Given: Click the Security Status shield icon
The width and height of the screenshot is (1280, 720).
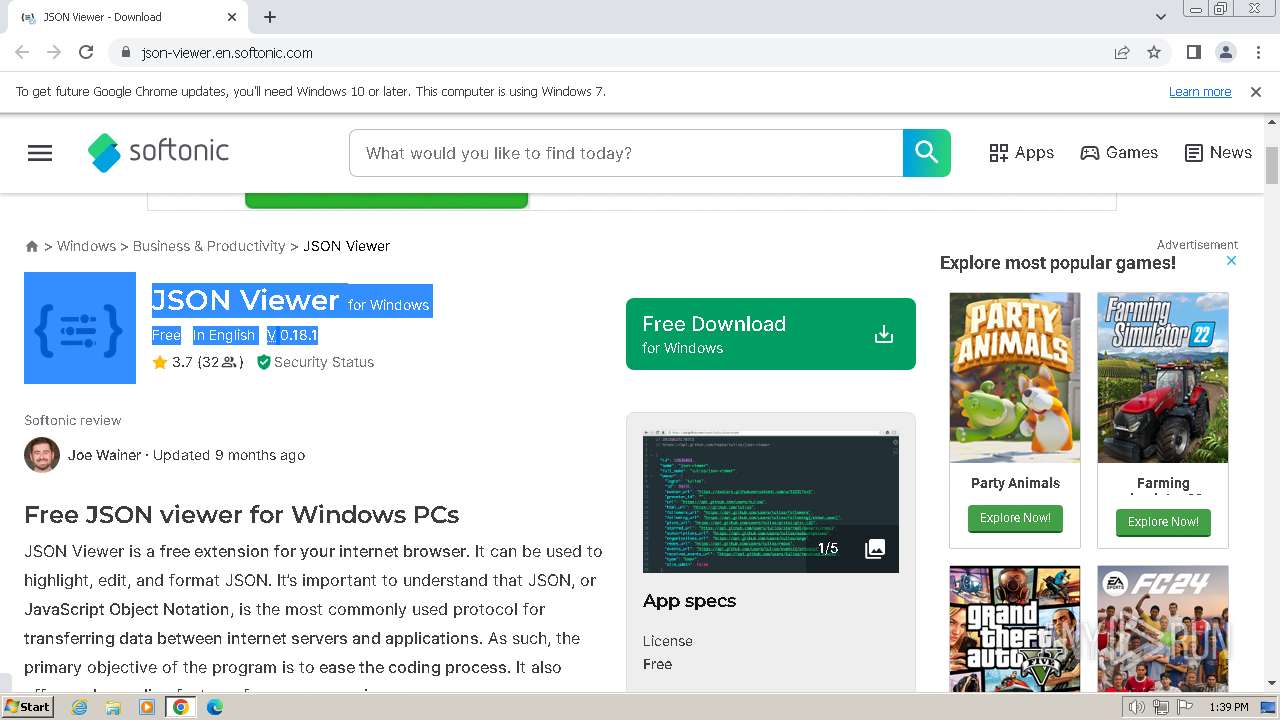Looking at the screenshot, I should 264,362.
